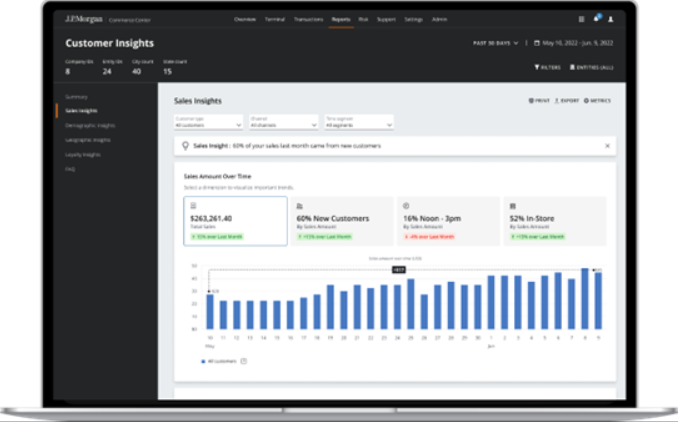This screenshot has width=678, height=422.
Task: Open Loyalty Insights in sidebar
Action: click(x=83, y=154)
